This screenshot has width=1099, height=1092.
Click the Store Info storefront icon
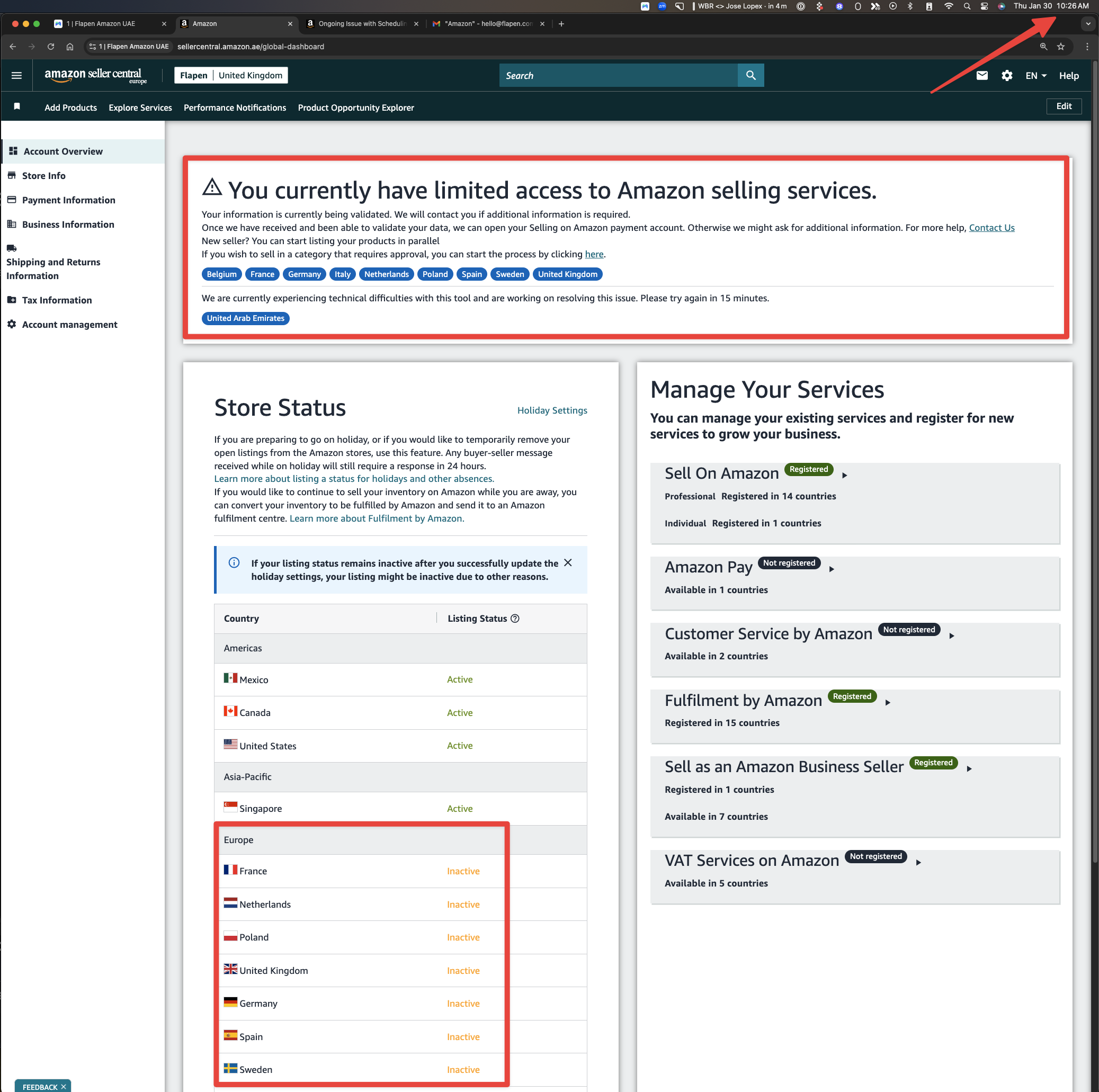pos(11,175)
